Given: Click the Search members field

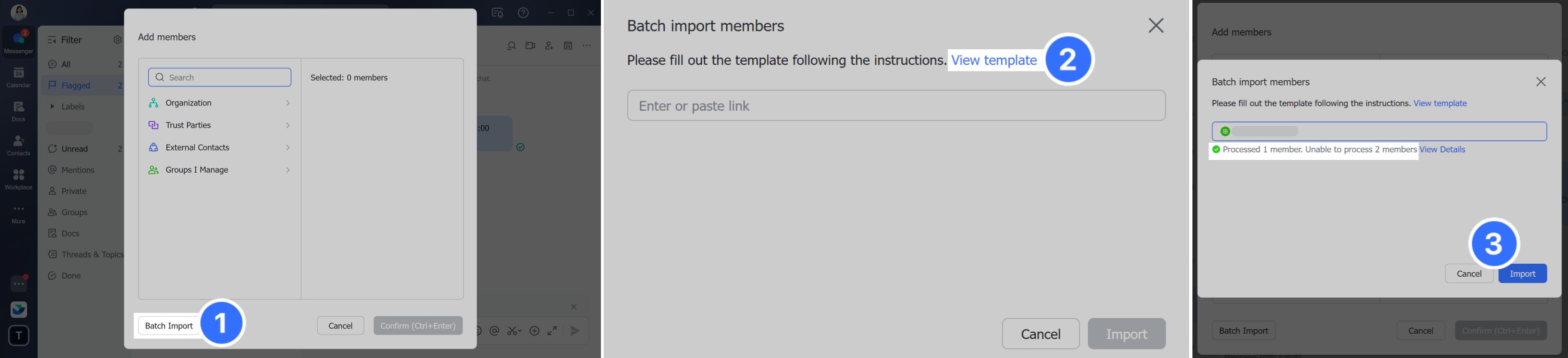Looking at the screenshot, I should point(220,77).
